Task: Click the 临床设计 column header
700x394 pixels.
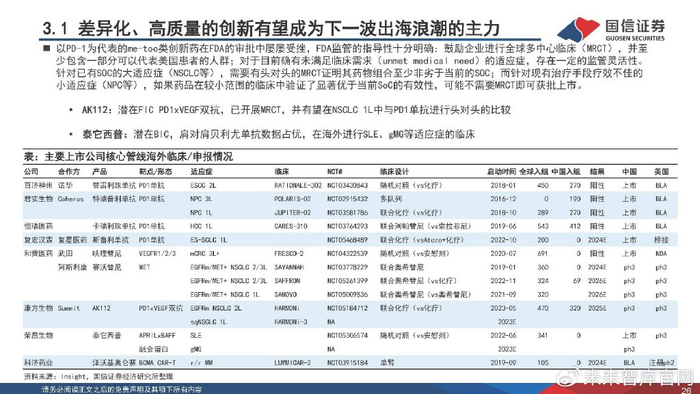Action: click(394, 171)
